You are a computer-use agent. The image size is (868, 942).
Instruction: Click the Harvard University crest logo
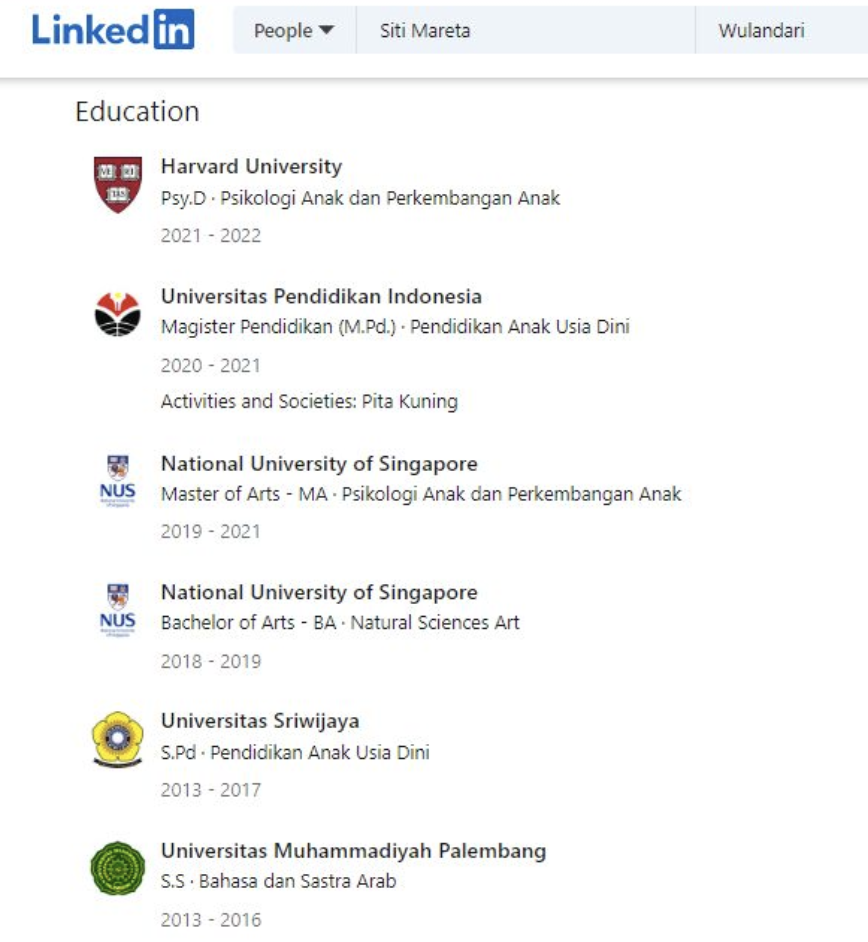pyautogui.click(x=118, y=184)
